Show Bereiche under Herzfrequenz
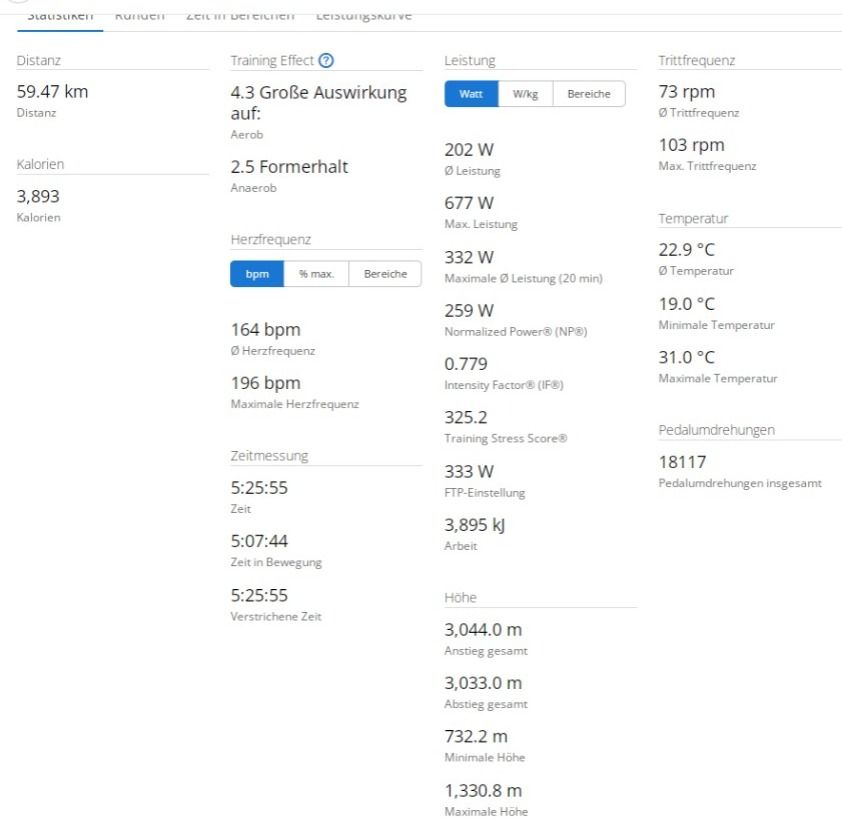 [x=385, y=275]
